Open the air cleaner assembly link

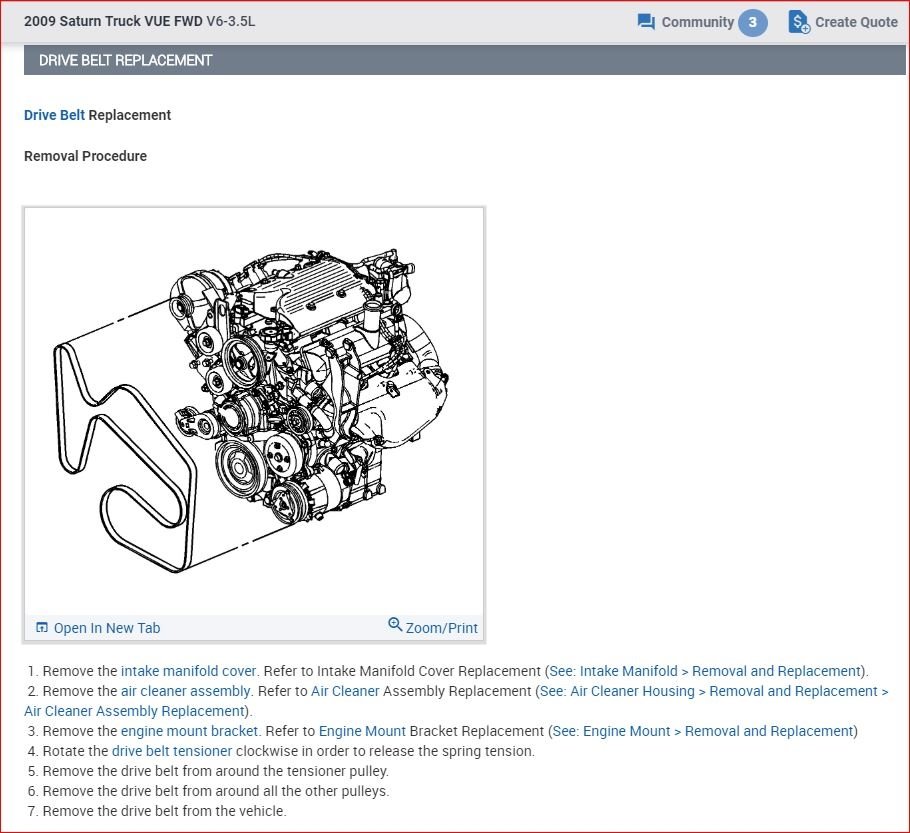(185, 691)
